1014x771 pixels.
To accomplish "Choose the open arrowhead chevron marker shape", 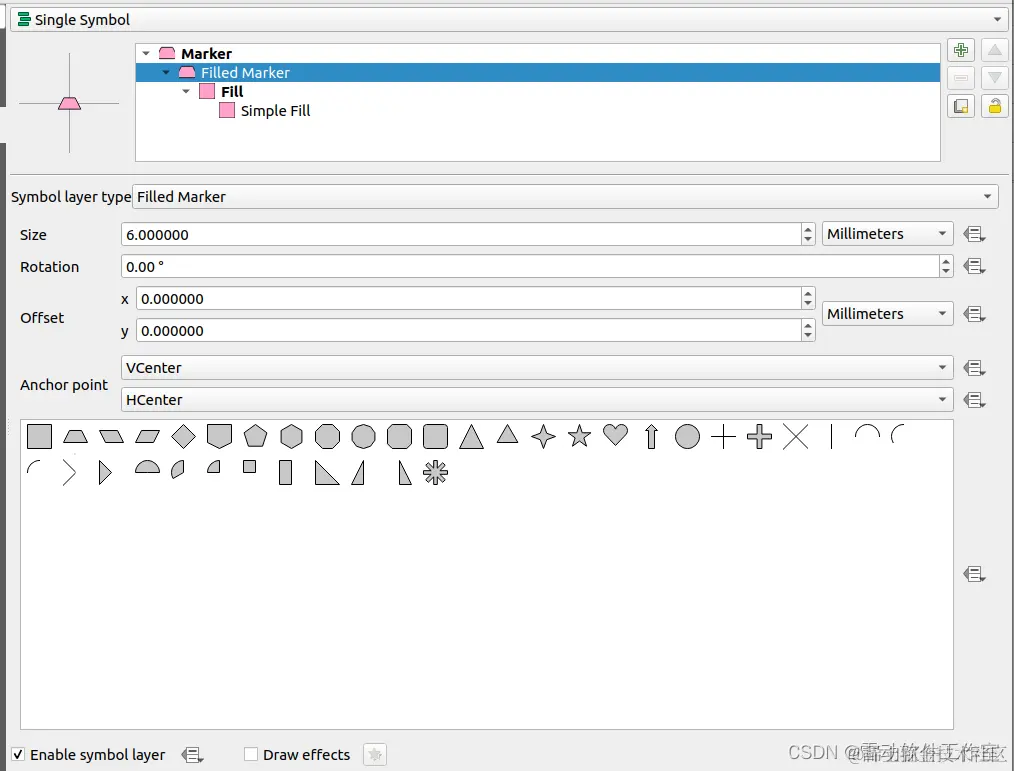I will click(x=69, y=473).
